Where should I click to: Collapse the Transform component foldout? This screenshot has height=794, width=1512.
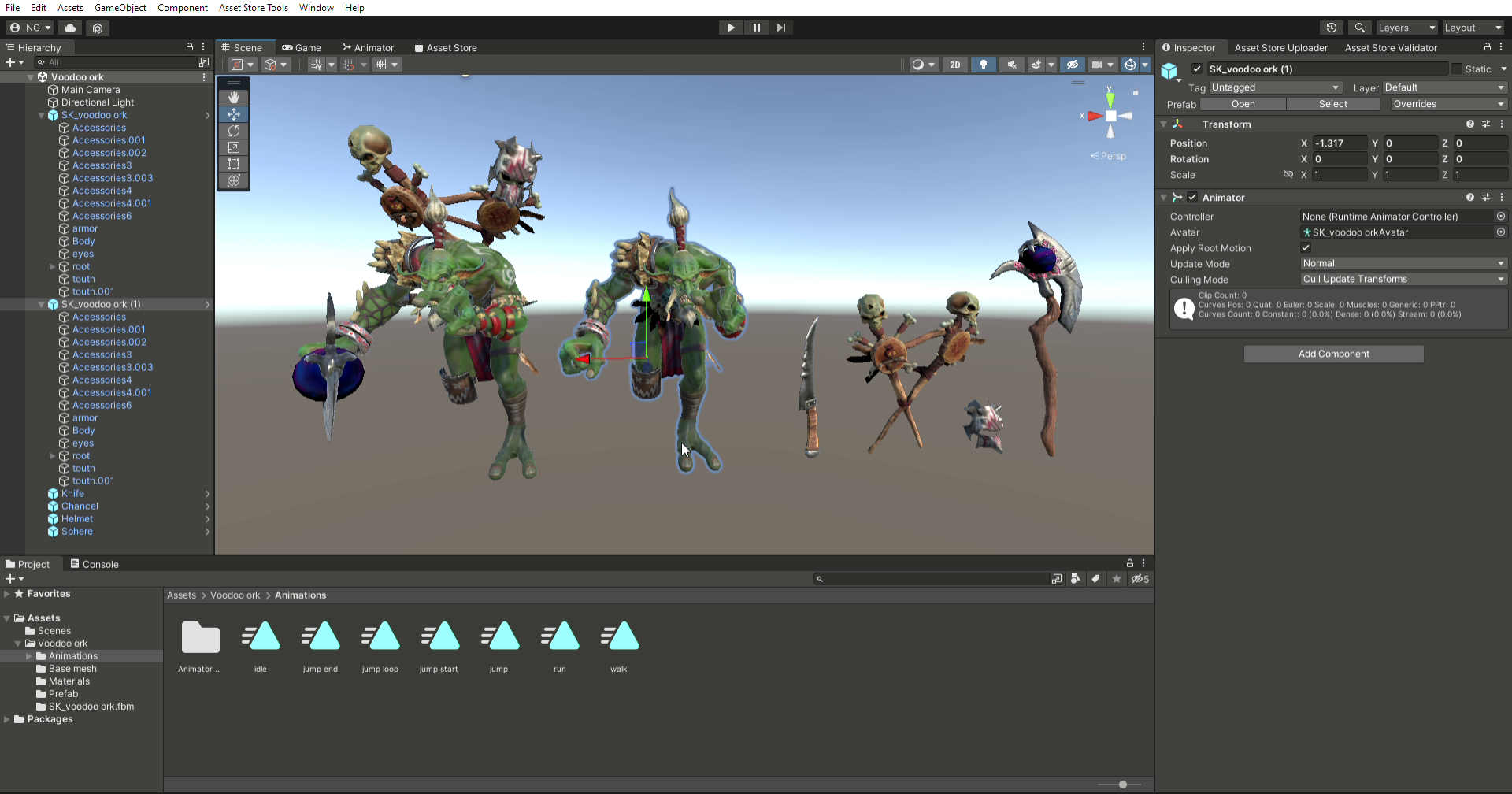click(x=1164, y=124)
